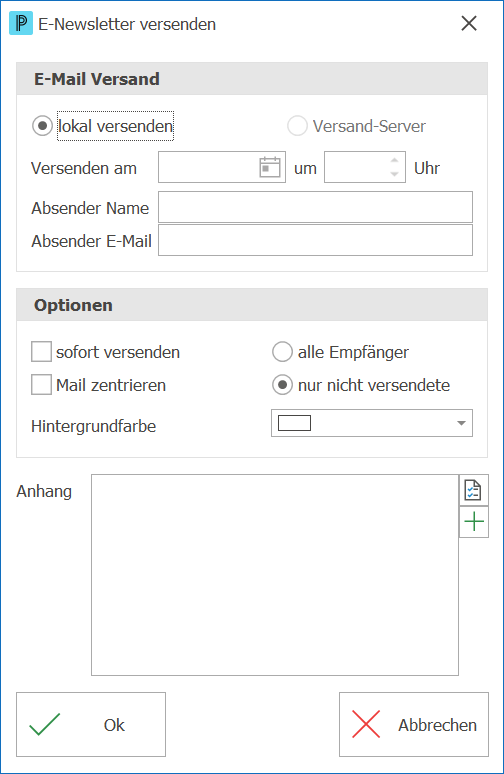This screenshot has width=504, height=774.
Task: Click the 'Hintergrundfarbe' label
Action: point(93,426)
